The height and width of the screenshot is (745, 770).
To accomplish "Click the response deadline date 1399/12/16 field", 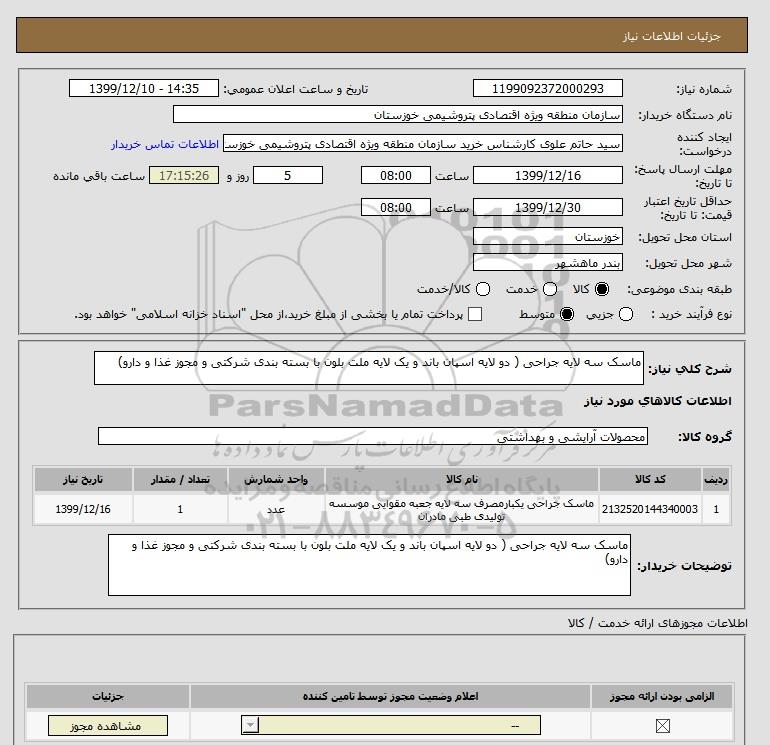I will coord(548,175).
